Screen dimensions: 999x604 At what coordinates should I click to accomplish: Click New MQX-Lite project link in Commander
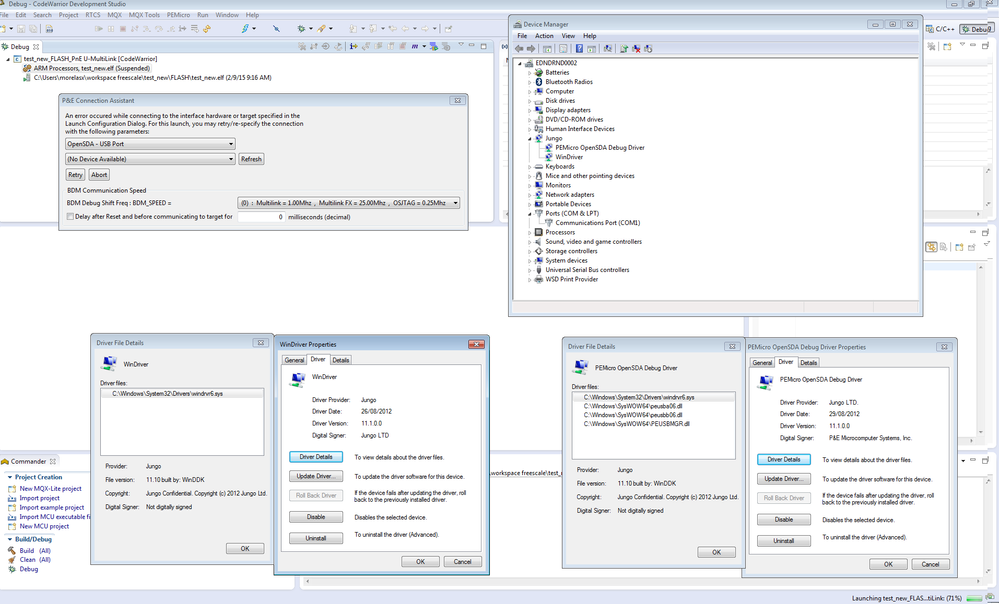pos(50,489)
